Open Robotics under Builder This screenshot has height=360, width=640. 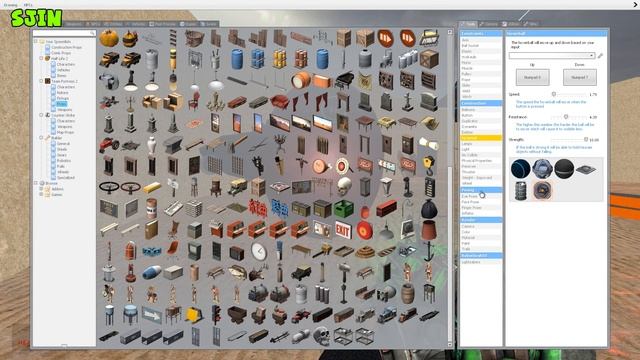coord(64,160)
